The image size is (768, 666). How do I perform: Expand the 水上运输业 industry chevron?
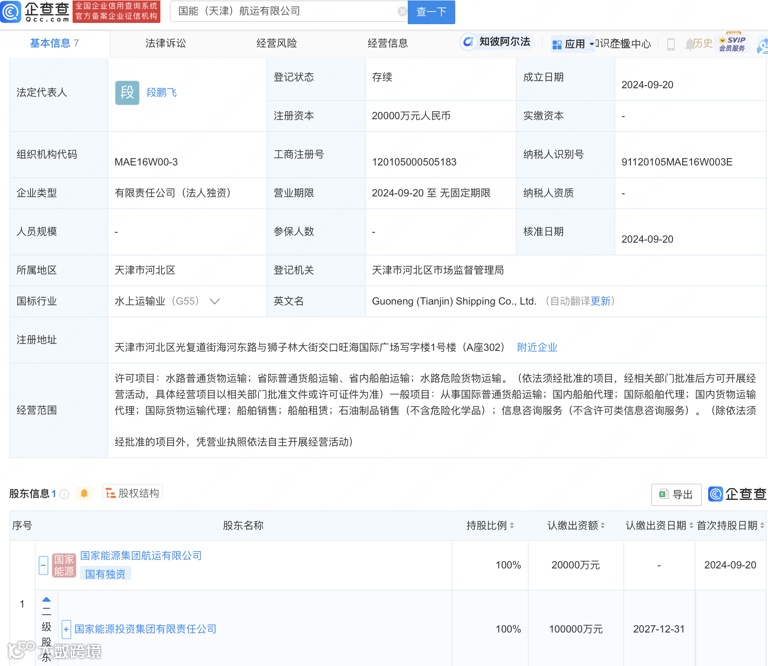pyautogui.click(x=215, y=301)
